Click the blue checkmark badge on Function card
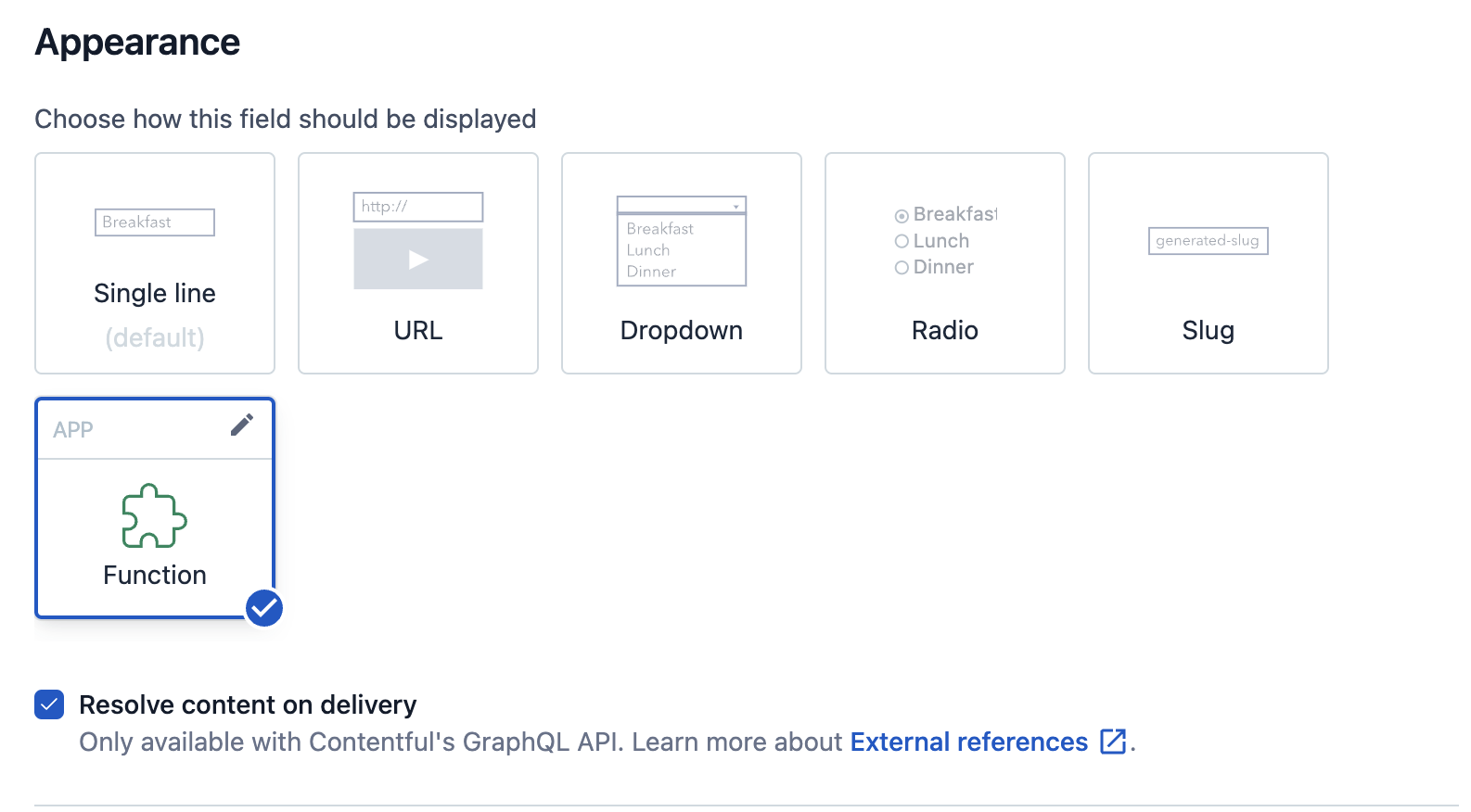 [264, 608]
